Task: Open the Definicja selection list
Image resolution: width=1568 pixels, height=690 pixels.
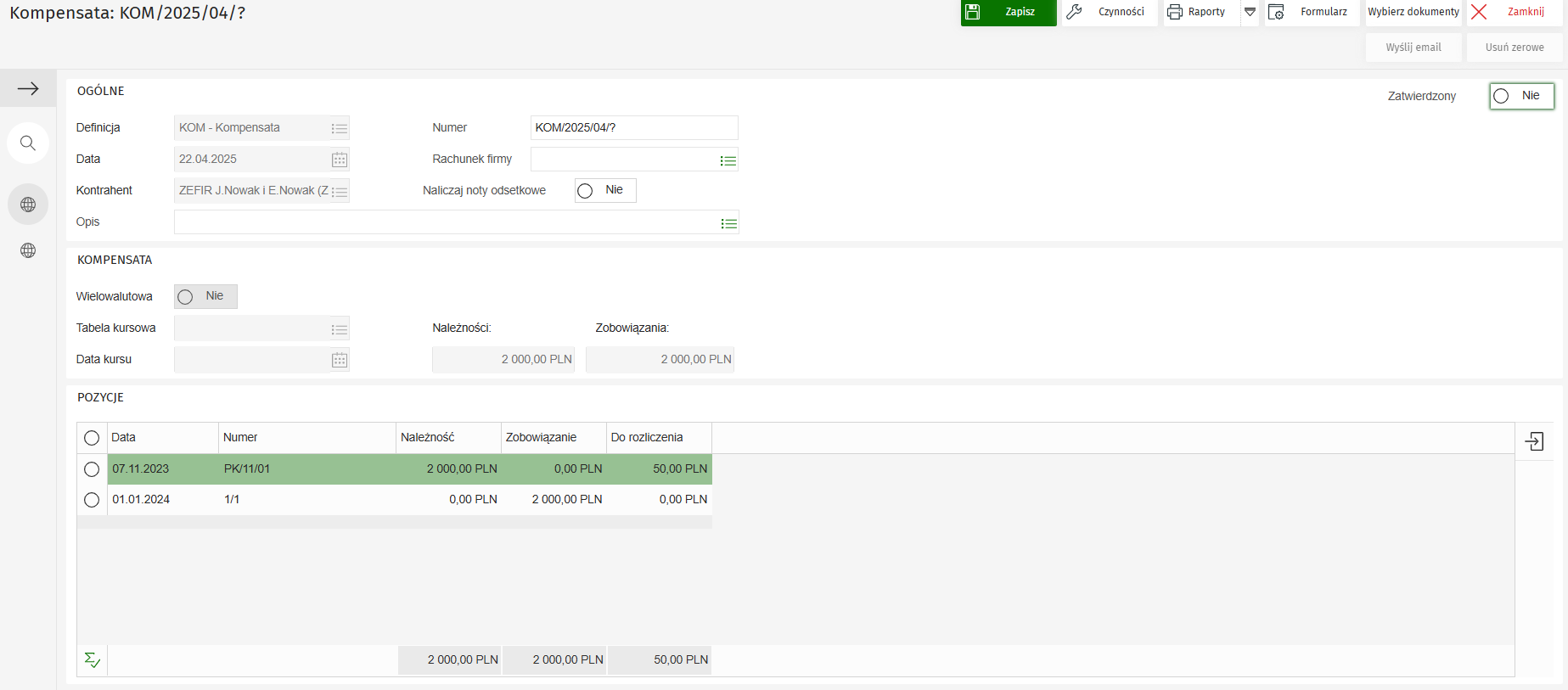Action: 339,128
